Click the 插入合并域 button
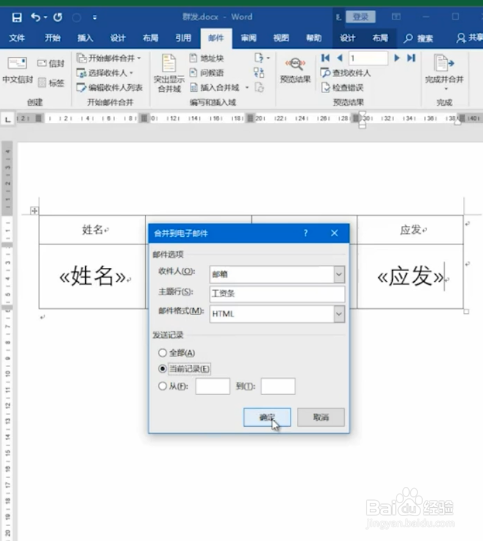The height and width of the screenshot is (541, 483). click(215, 88)
